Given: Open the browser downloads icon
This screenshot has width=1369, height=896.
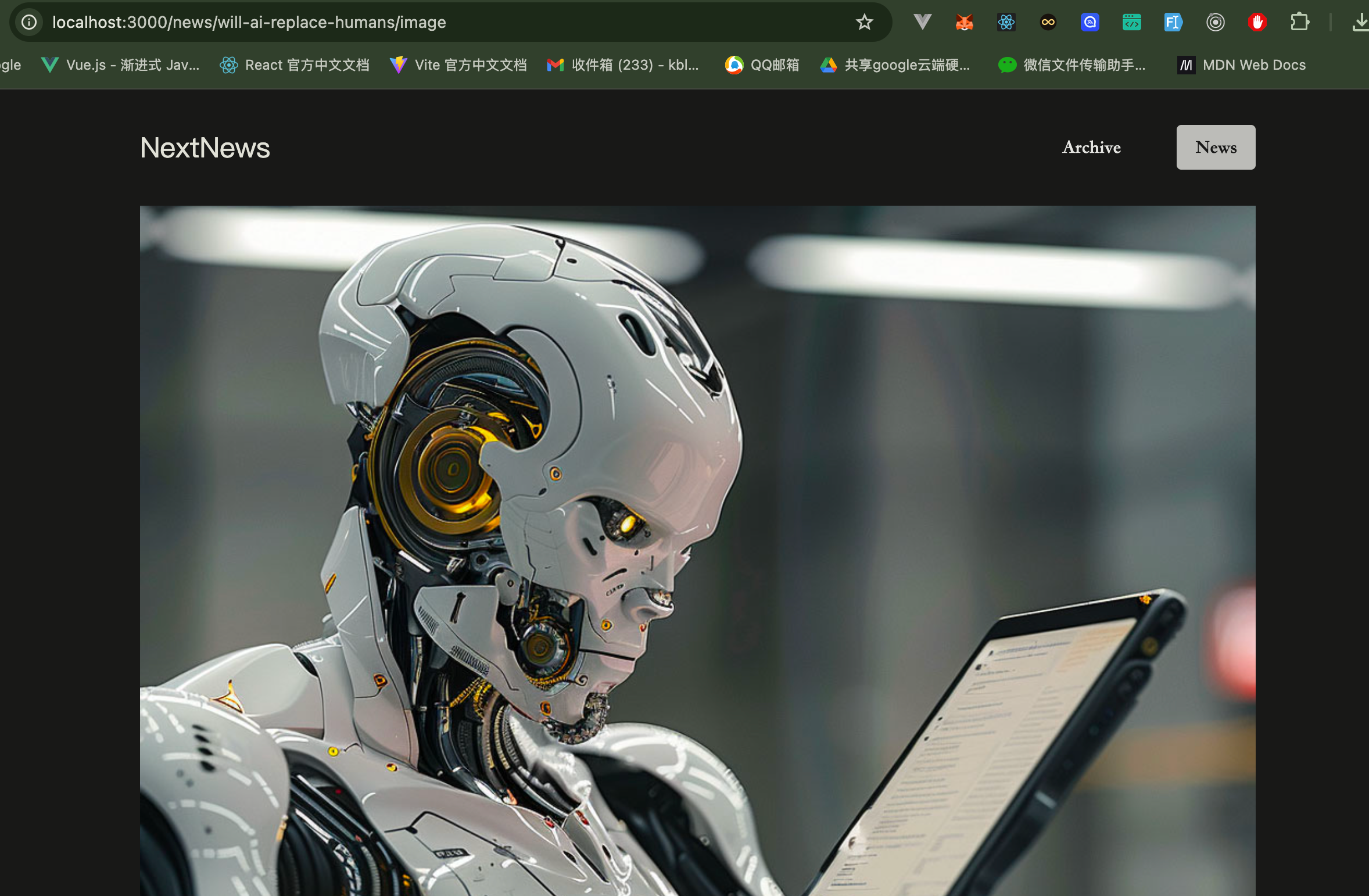Looking at the screenshot, I should [1360, 22].
